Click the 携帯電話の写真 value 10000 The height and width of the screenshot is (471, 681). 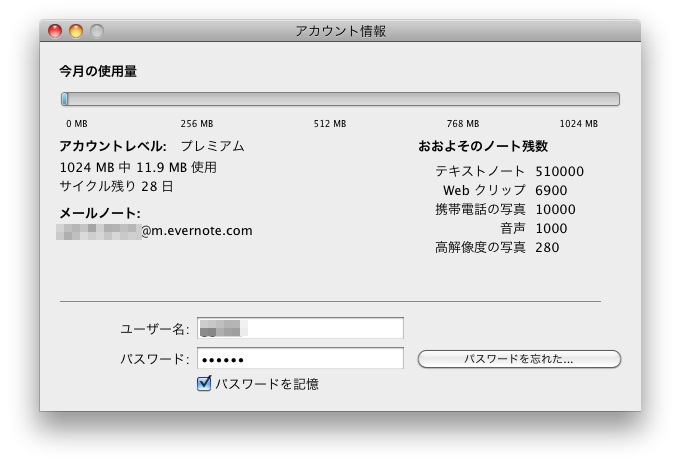[555, 209]
